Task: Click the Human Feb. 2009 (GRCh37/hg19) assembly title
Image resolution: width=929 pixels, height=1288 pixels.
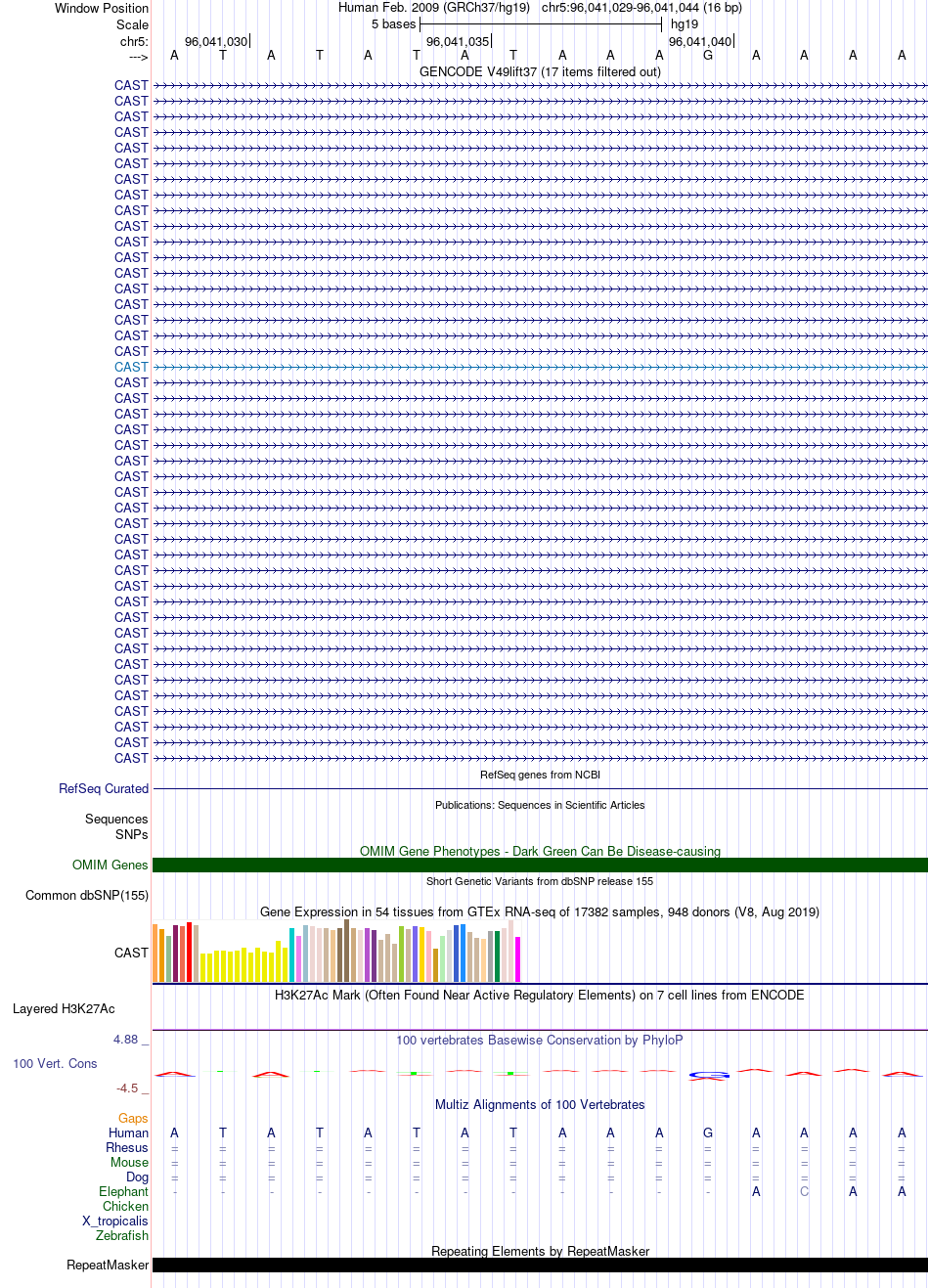Action: click(434, 8)
